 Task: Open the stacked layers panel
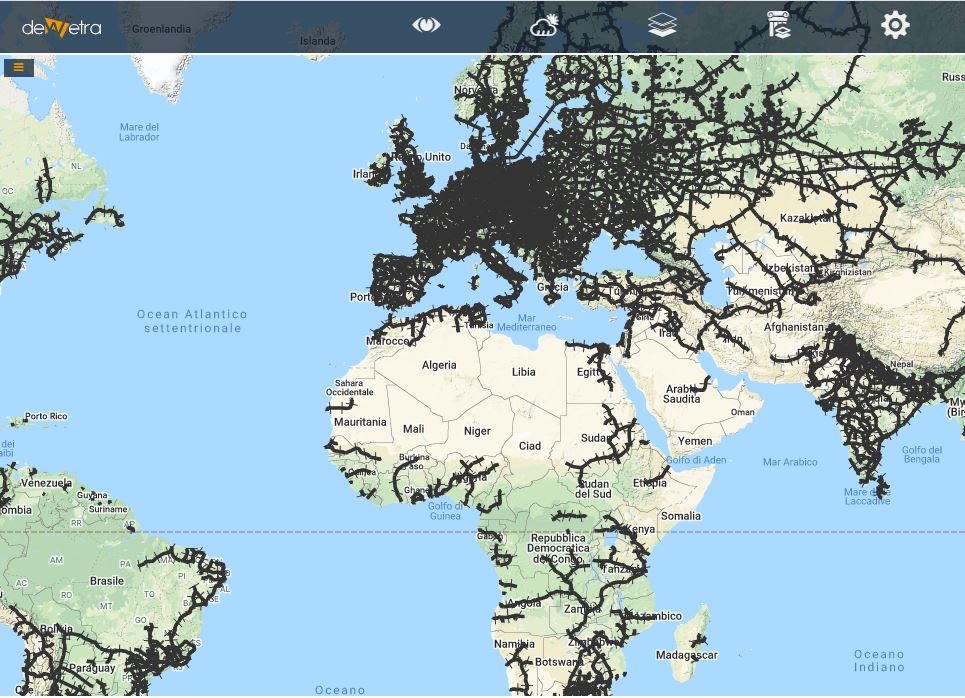point(662,25)
